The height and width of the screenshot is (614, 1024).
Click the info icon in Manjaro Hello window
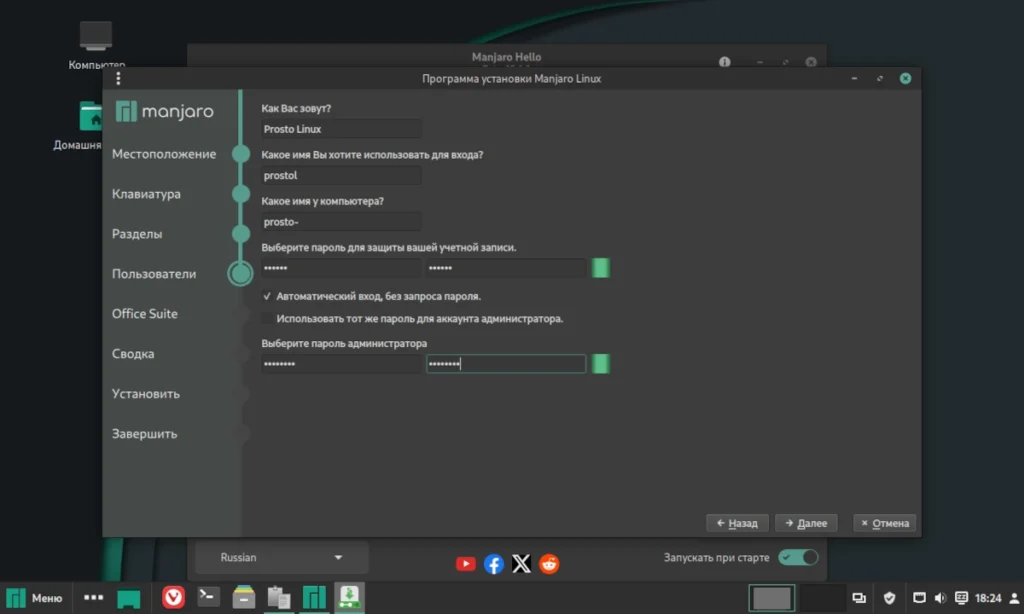[x=725, y=62]
